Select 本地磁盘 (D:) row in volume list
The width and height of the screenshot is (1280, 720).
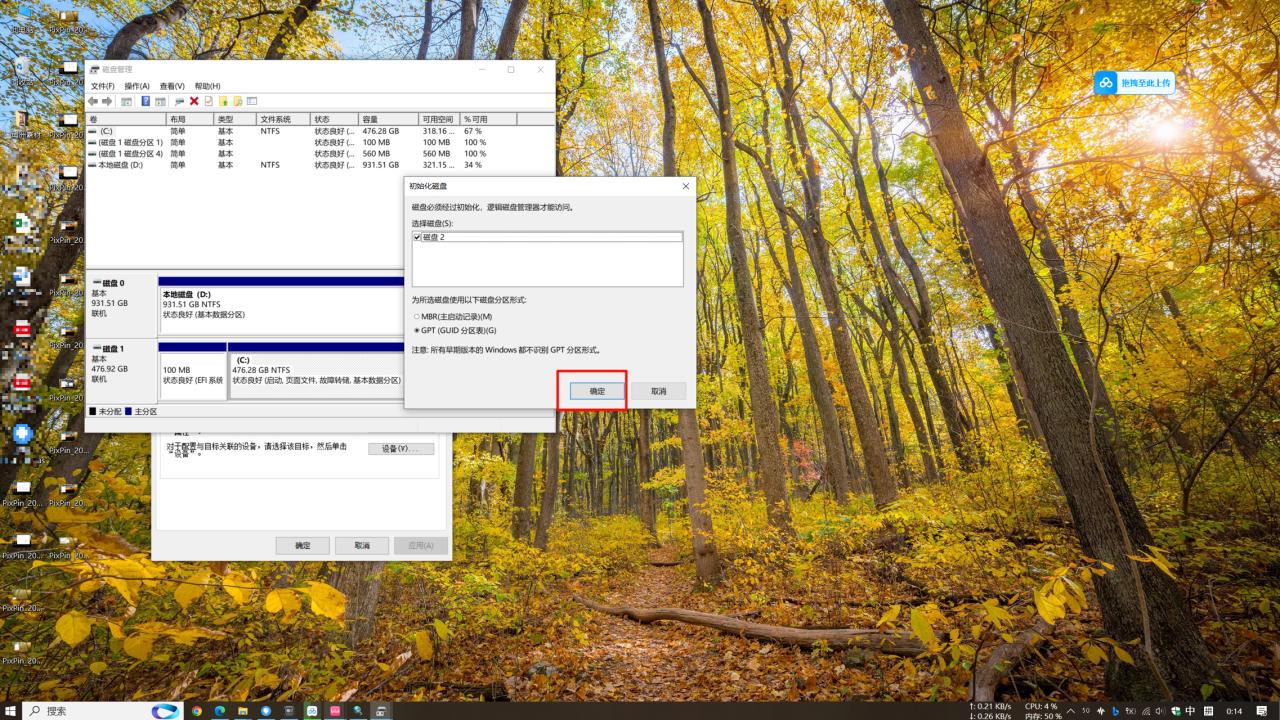pos(320,165)
